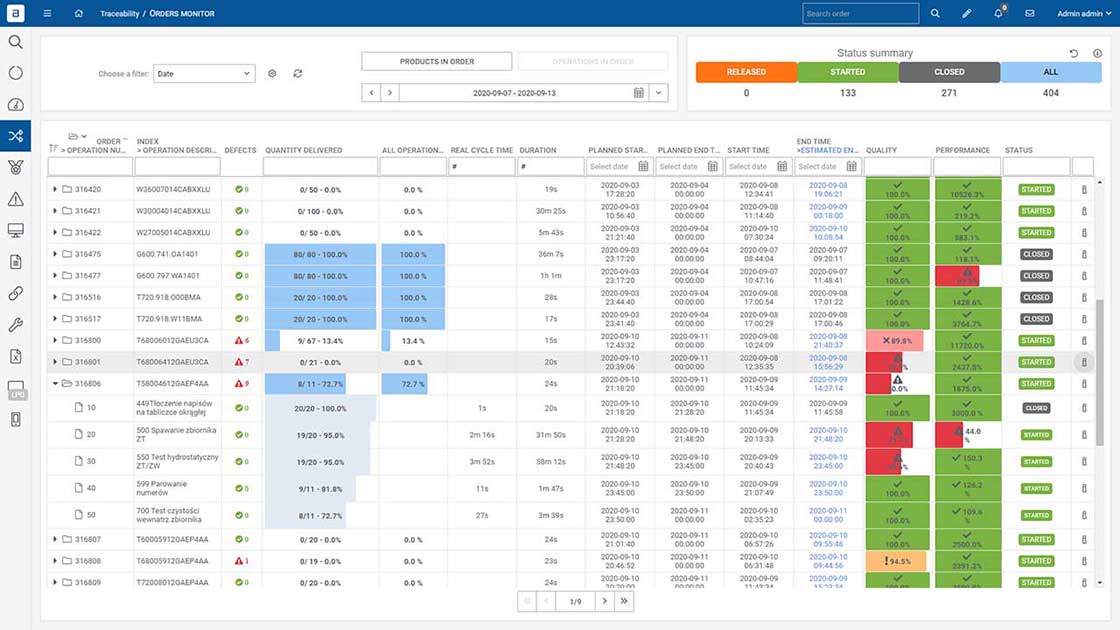Viewport: 1120px width, 630px height.
Task: Click quantity progress bar 9/67 - 13.4%
Action: (320, 341)
